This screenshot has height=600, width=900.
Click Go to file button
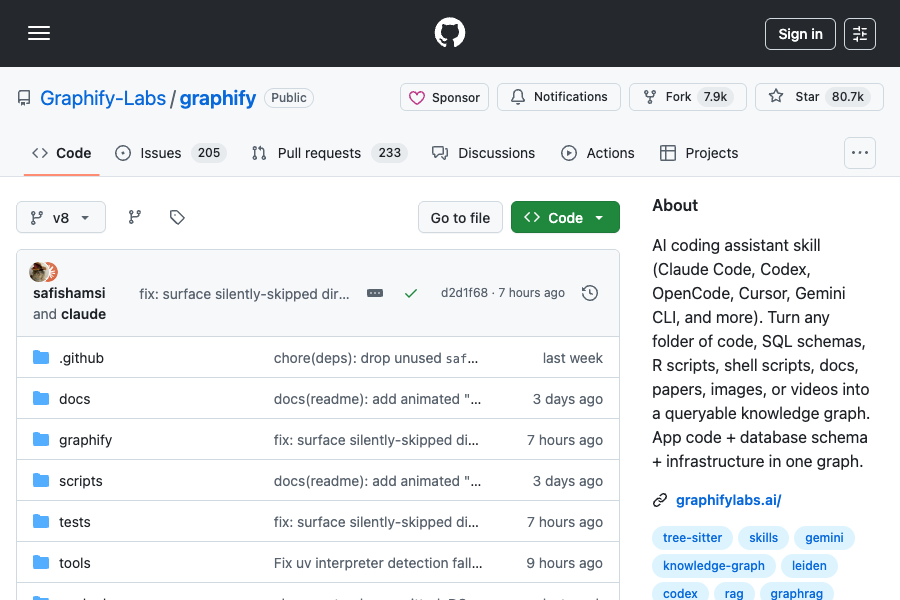point(460,217)
